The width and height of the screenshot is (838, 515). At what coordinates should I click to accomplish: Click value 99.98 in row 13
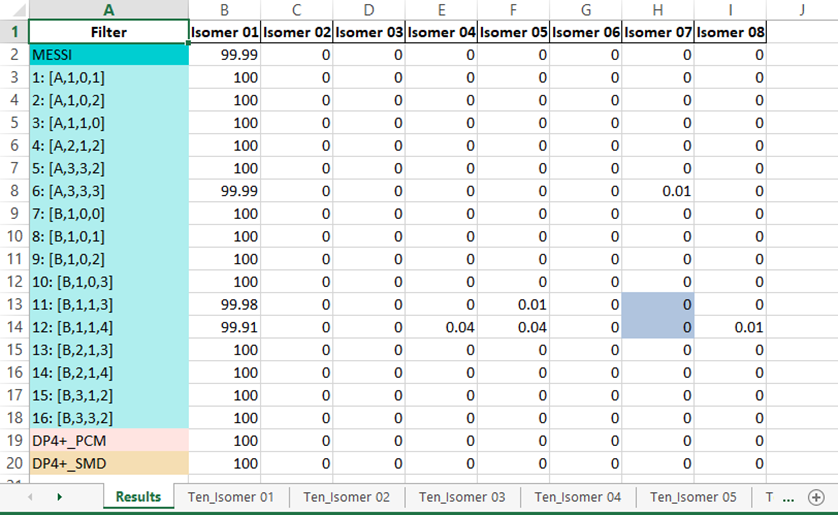click(x=224, y=305)
